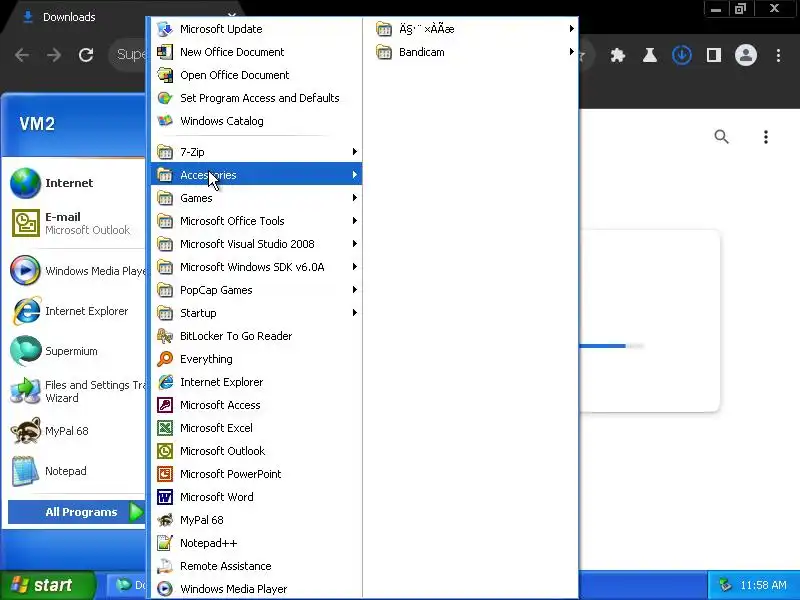Expand PopCap Games folder
This screenshot has width=800, height=600.
[257, 289]
